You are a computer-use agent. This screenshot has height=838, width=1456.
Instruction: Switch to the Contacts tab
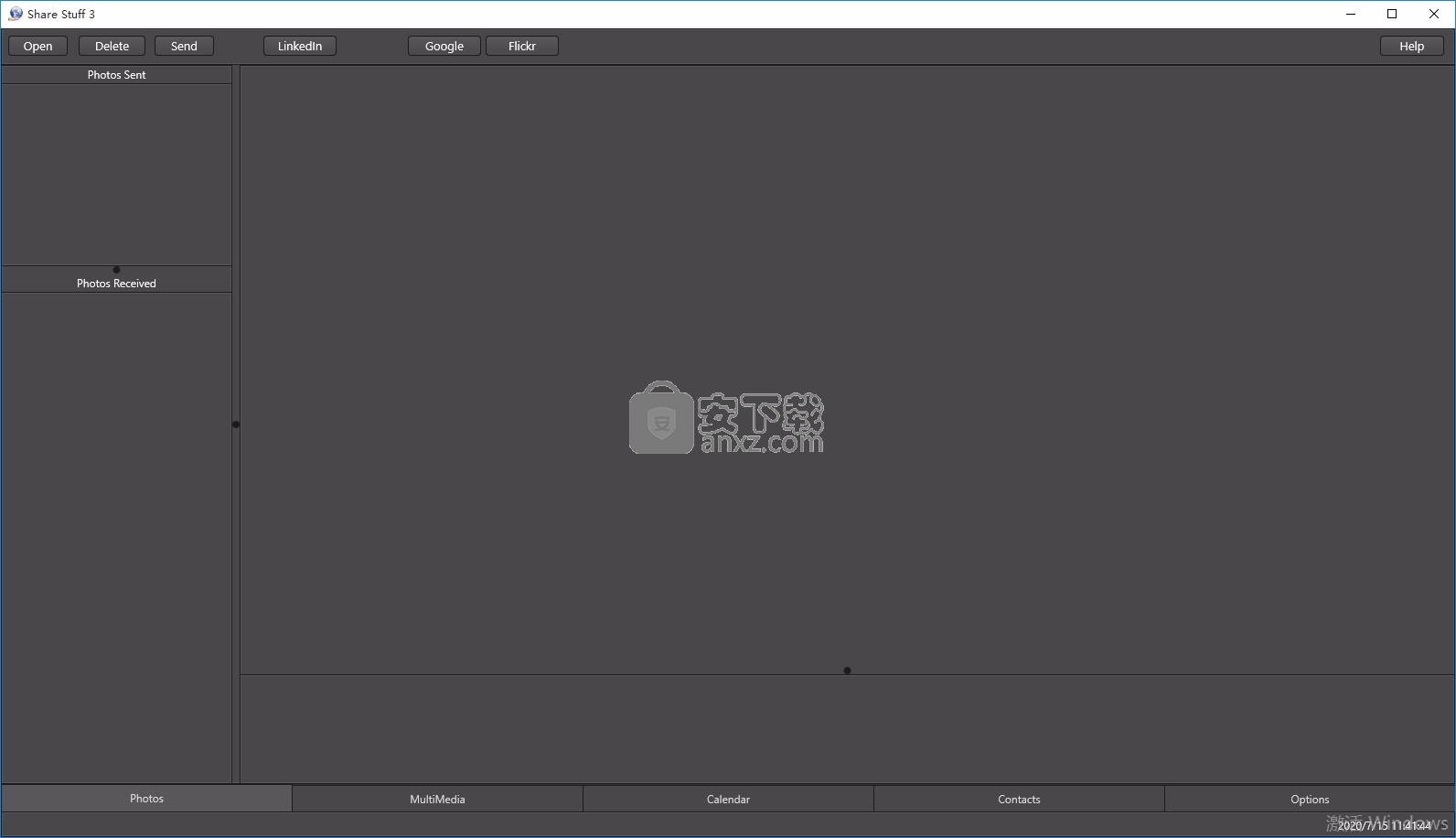click(1019, 799)
